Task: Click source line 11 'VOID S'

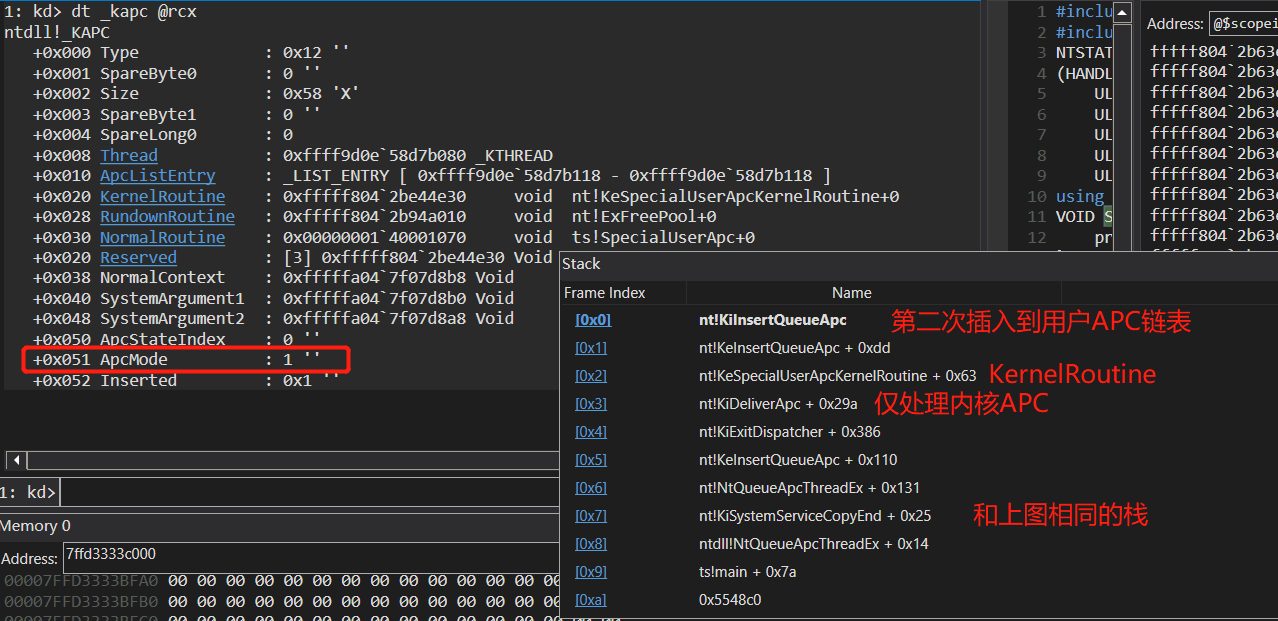Action: (1083, 216)
